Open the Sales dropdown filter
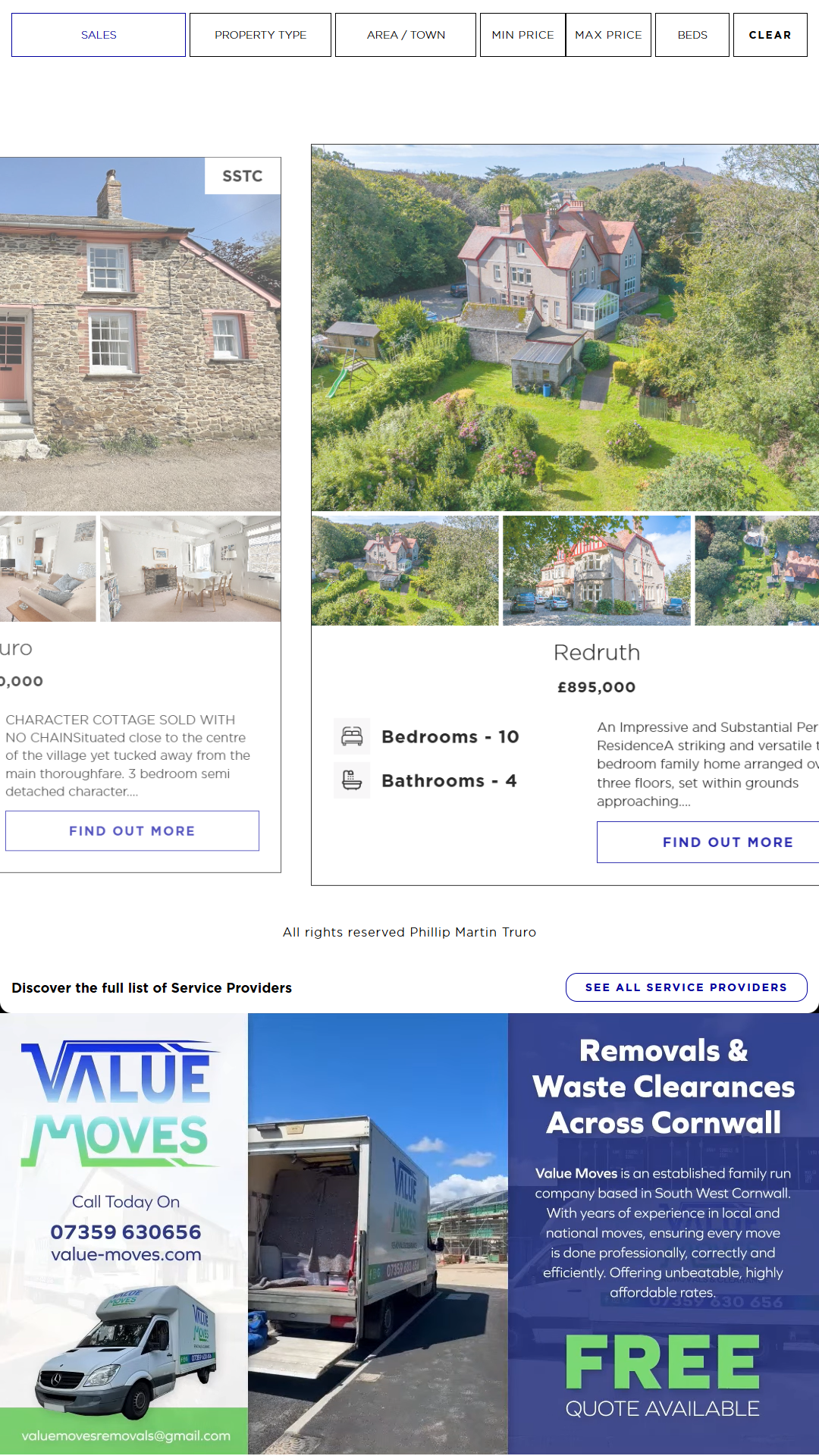This screenshot has width=819, height=1456. 99,35
